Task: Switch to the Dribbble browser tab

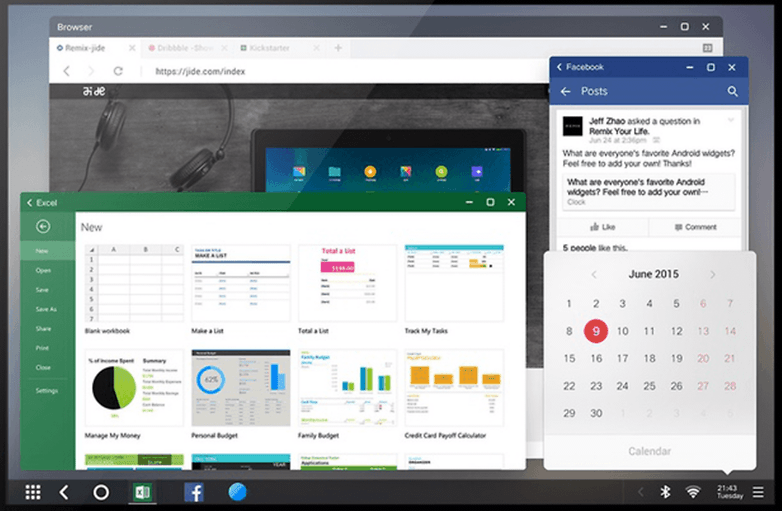Action: click(x=181, y=48)
